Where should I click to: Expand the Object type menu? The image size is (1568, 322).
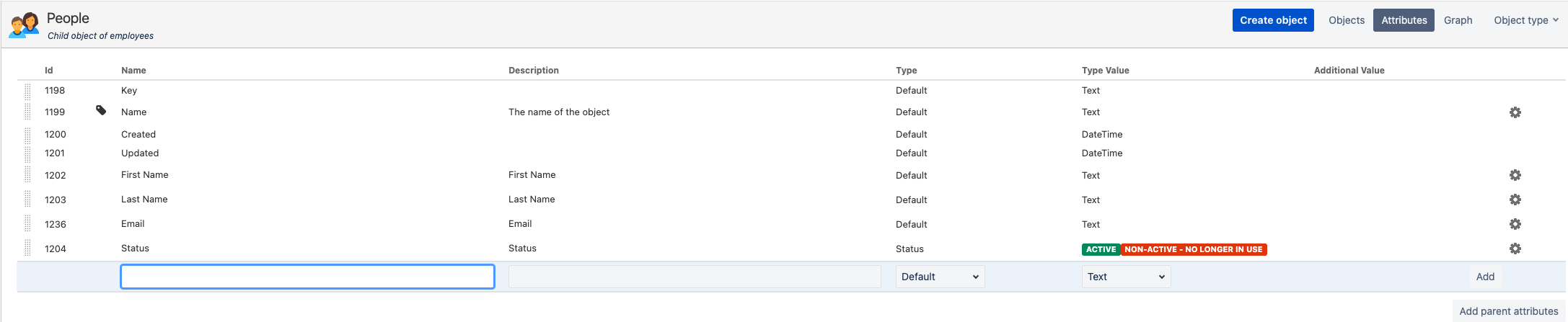(x=1525, y=20)
